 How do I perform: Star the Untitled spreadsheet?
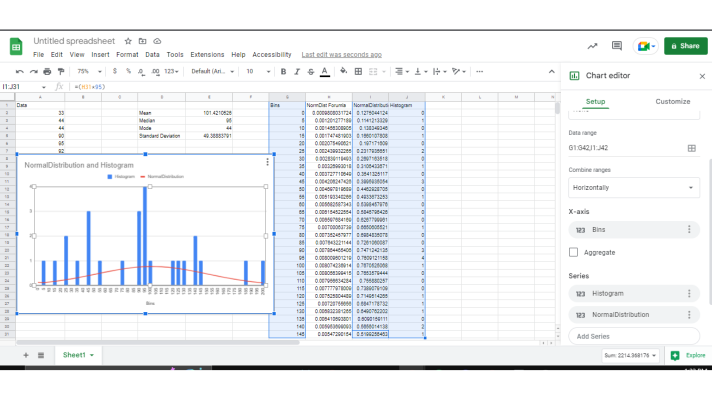point(128,41)
